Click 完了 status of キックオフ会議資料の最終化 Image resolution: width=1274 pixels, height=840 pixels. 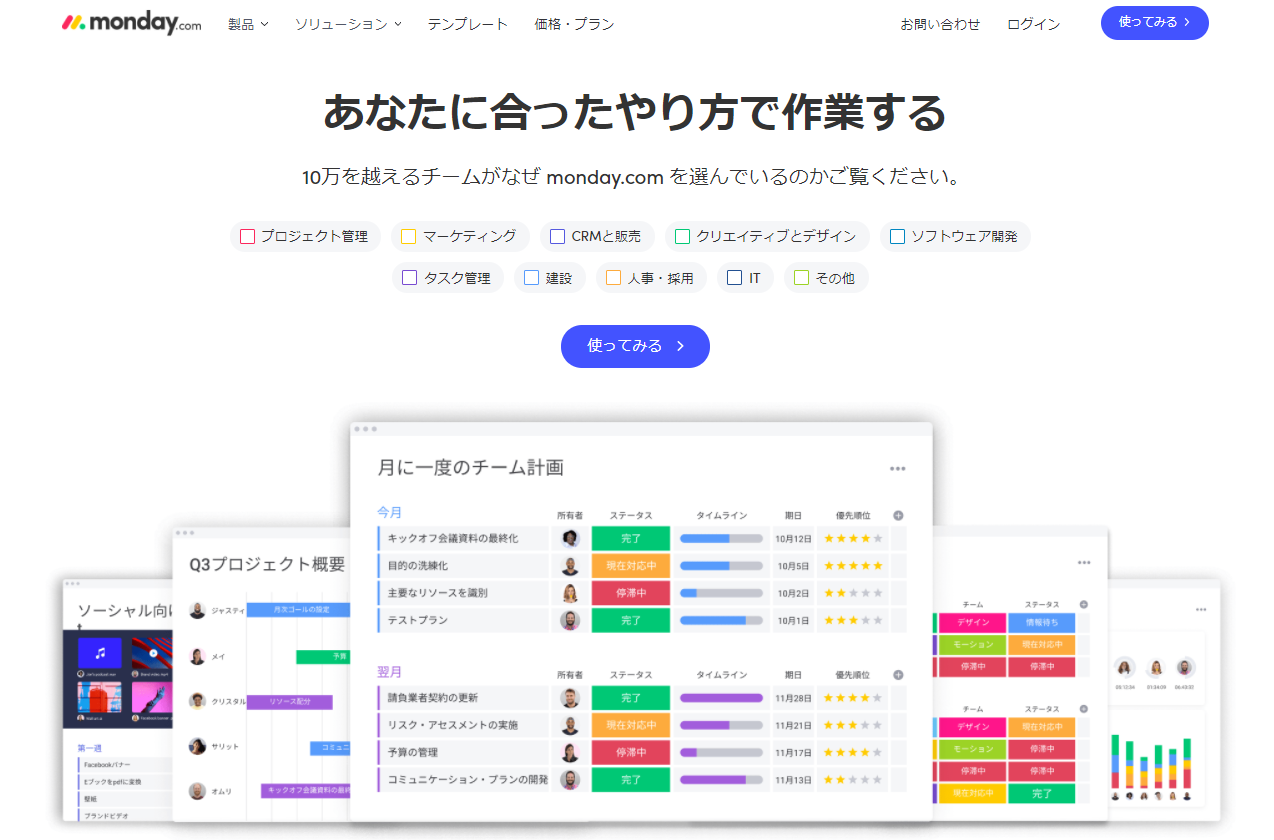click(x=631, y=538)
